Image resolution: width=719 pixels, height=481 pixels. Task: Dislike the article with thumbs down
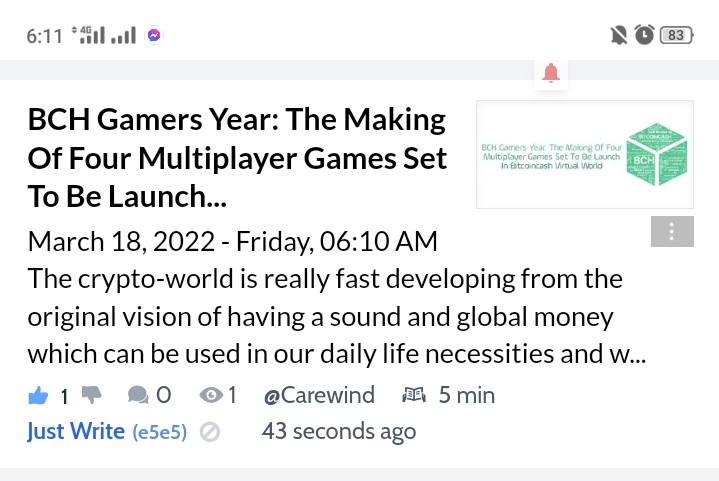(91, 395)
